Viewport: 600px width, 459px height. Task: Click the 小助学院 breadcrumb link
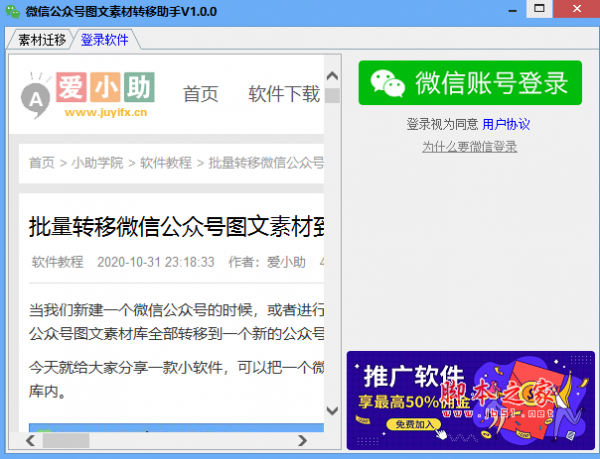coord(97,163)
